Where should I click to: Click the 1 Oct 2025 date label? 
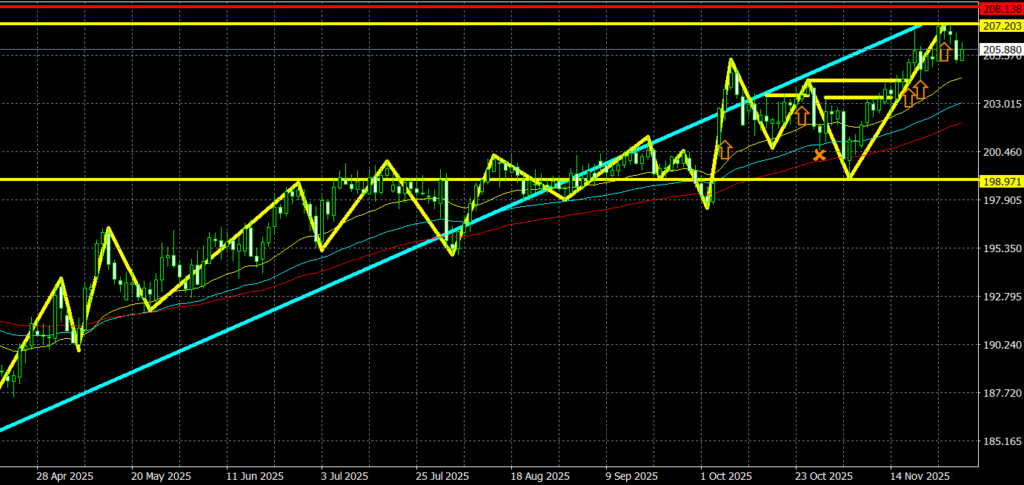coord(727,476)
